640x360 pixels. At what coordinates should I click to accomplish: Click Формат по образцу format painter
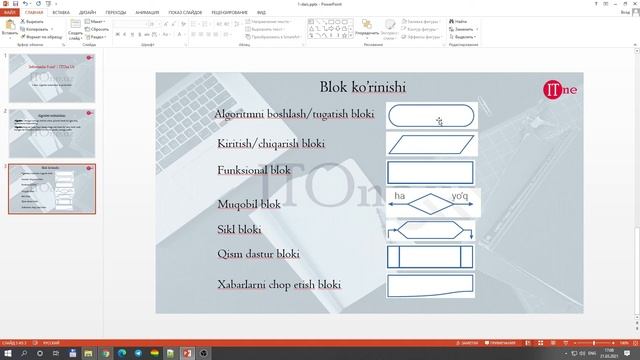click(x=41, y=37)
